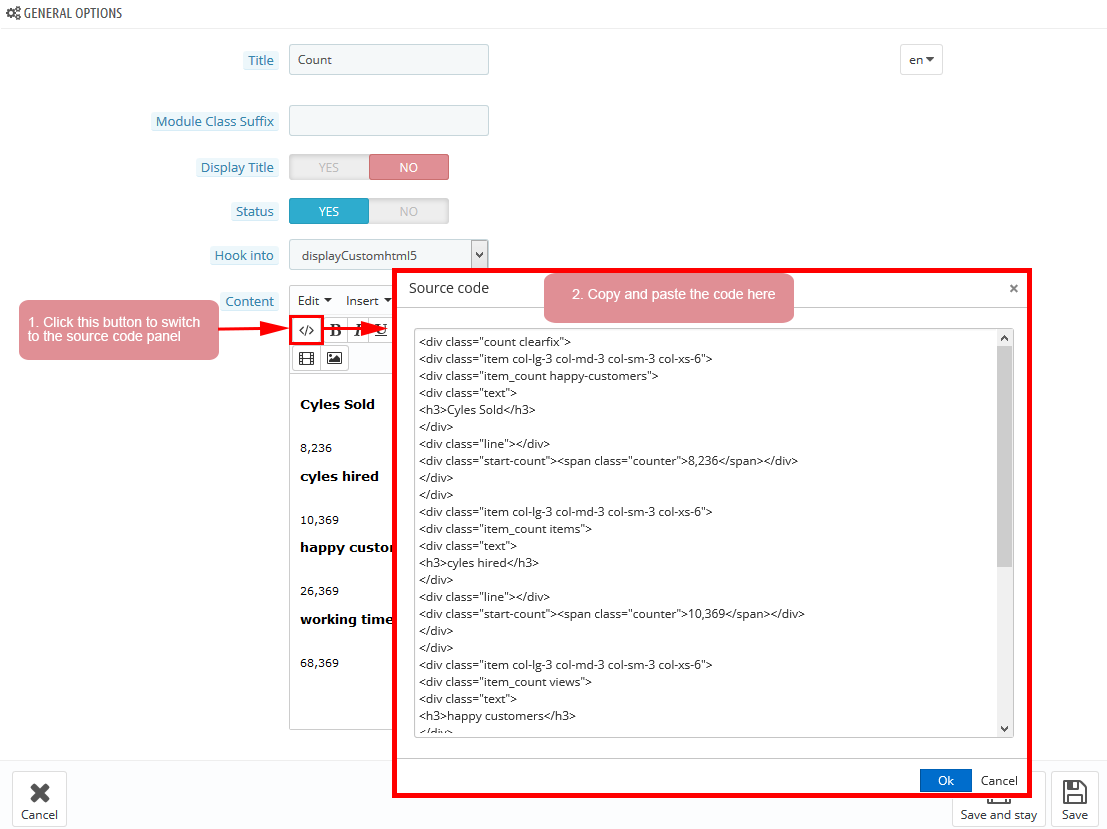Click the Save floppy disk icon

click(x=1074, y=799)
